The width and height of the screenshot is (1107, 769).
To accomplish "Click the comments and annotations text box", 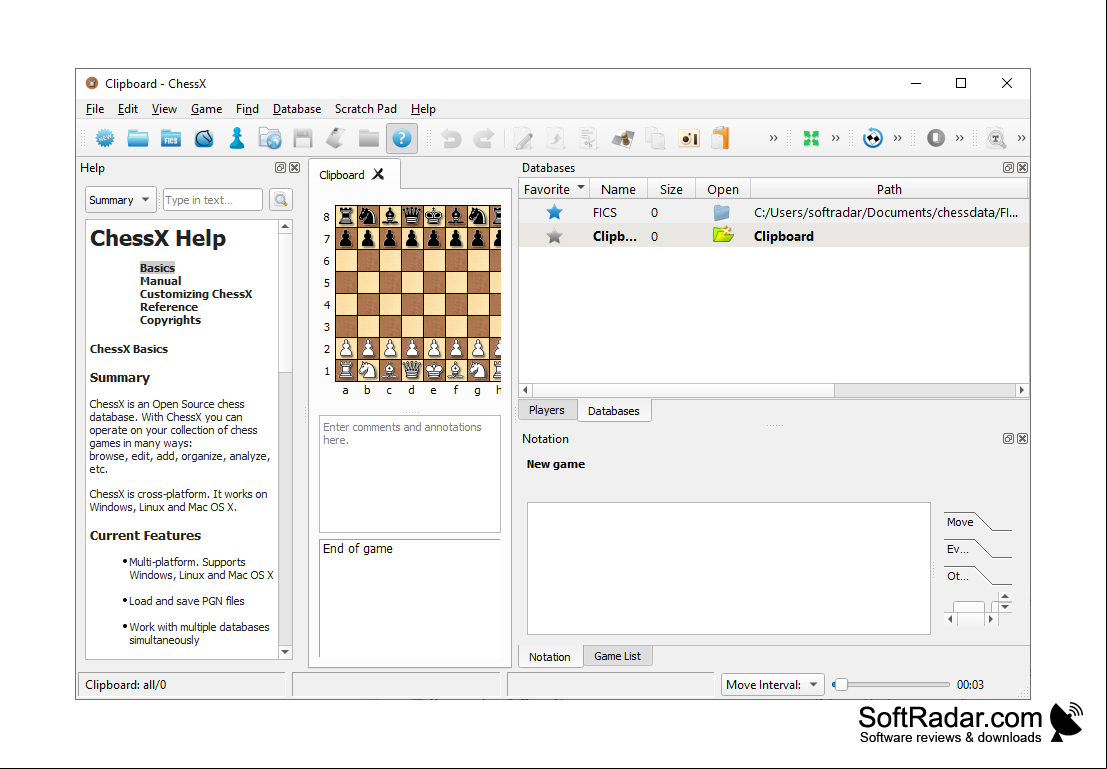I will click(409, 474).
